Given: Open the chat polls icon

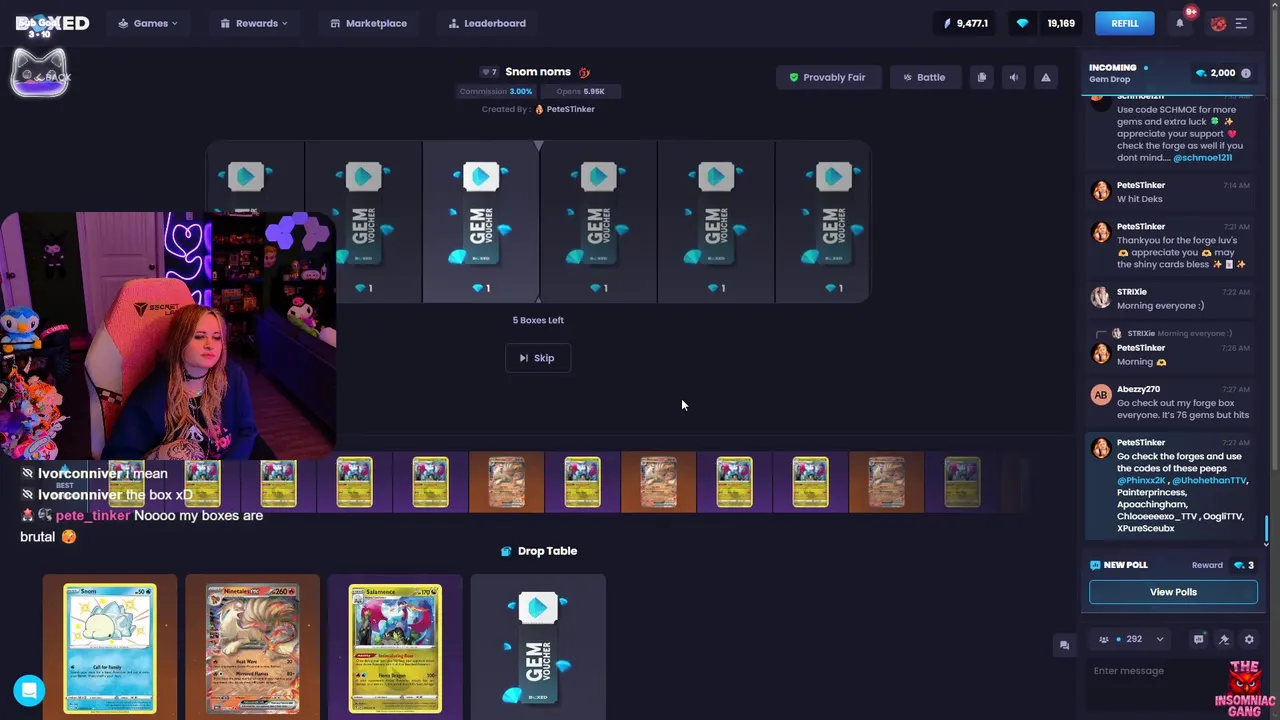Looking at the screenshot, I should point(1199,639).
